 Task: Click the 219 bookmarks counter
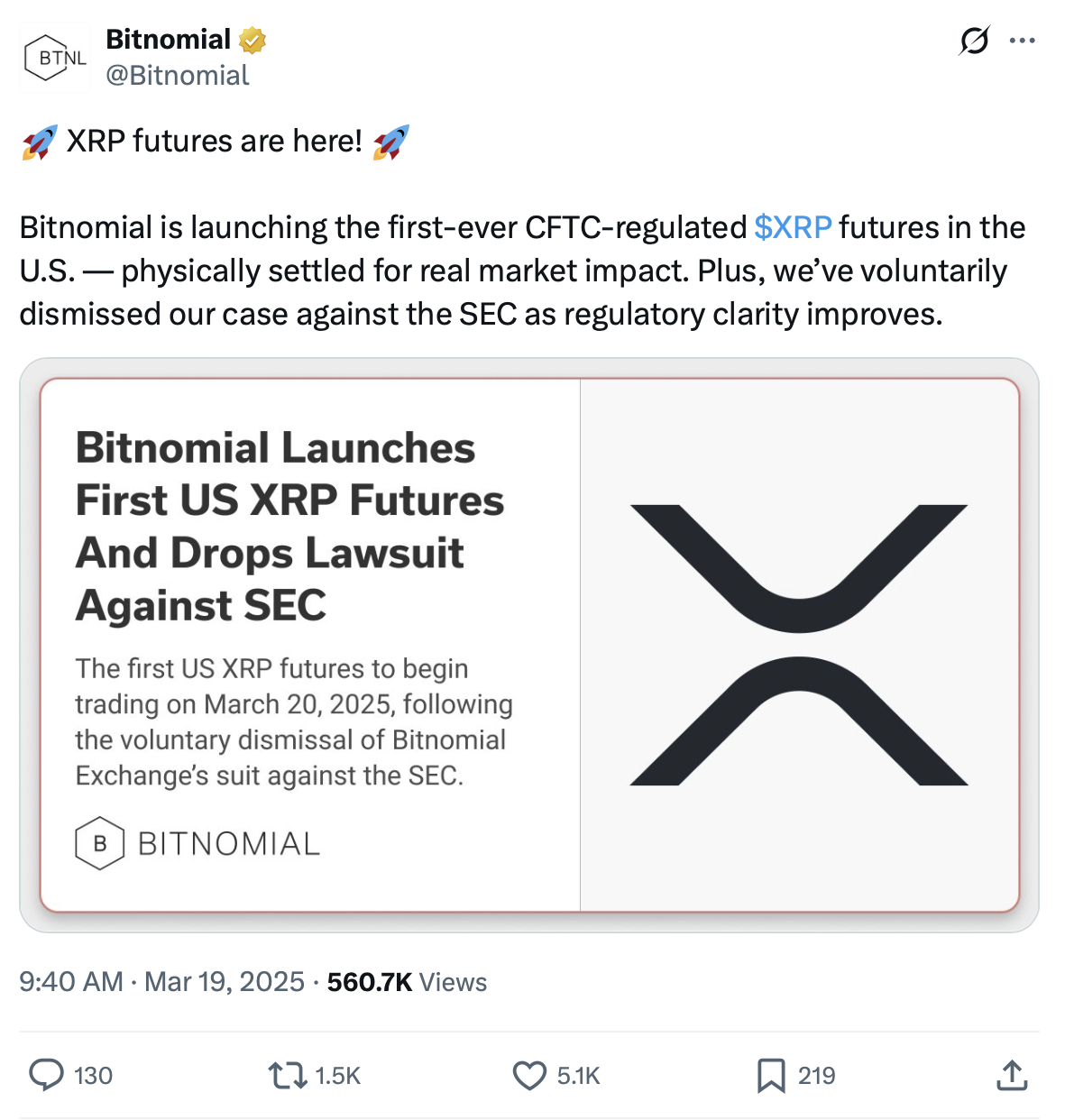pos(813,1075)
